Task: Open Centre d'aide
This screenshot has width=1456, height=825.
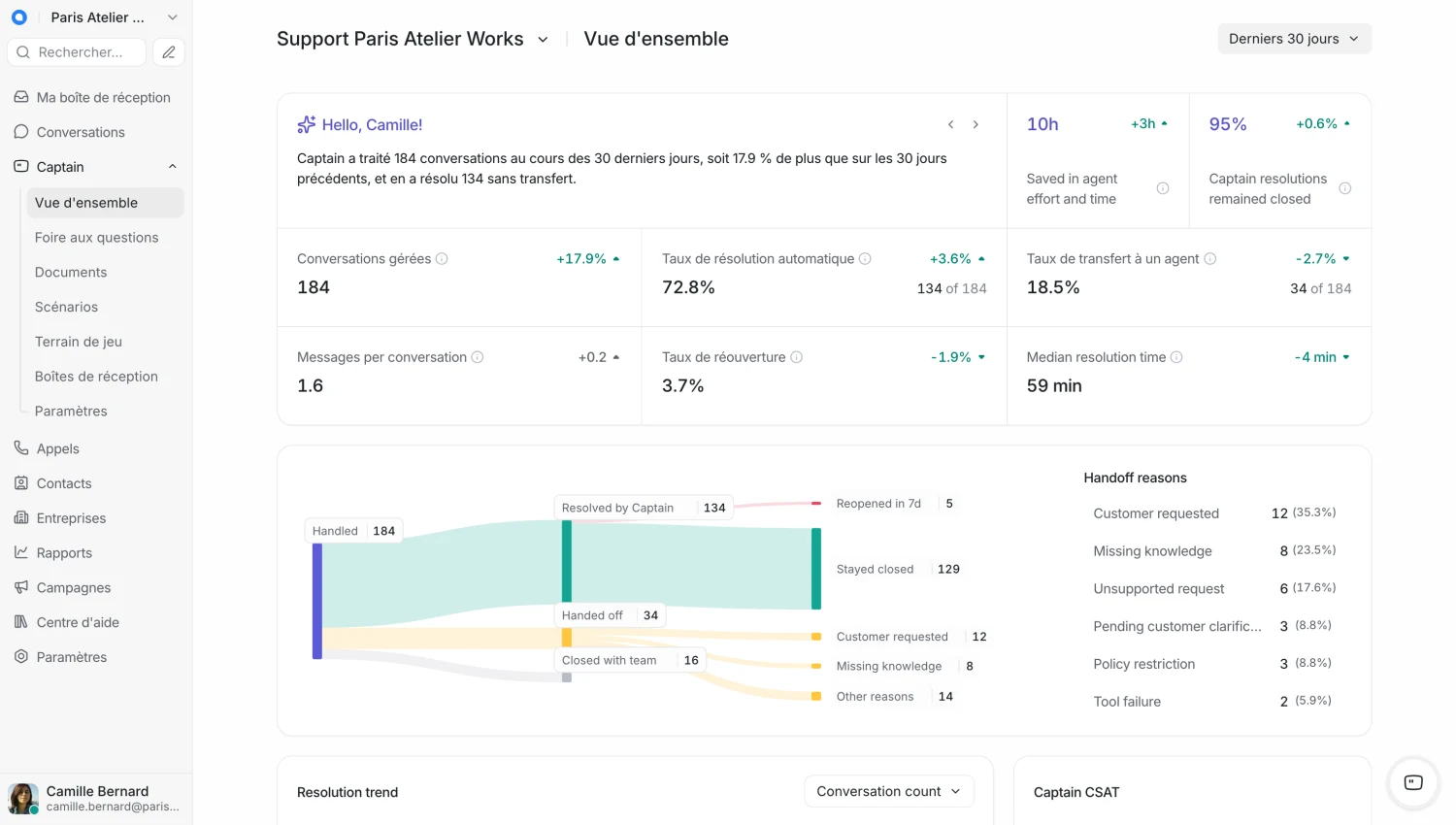Action: [x=95, y=622]
